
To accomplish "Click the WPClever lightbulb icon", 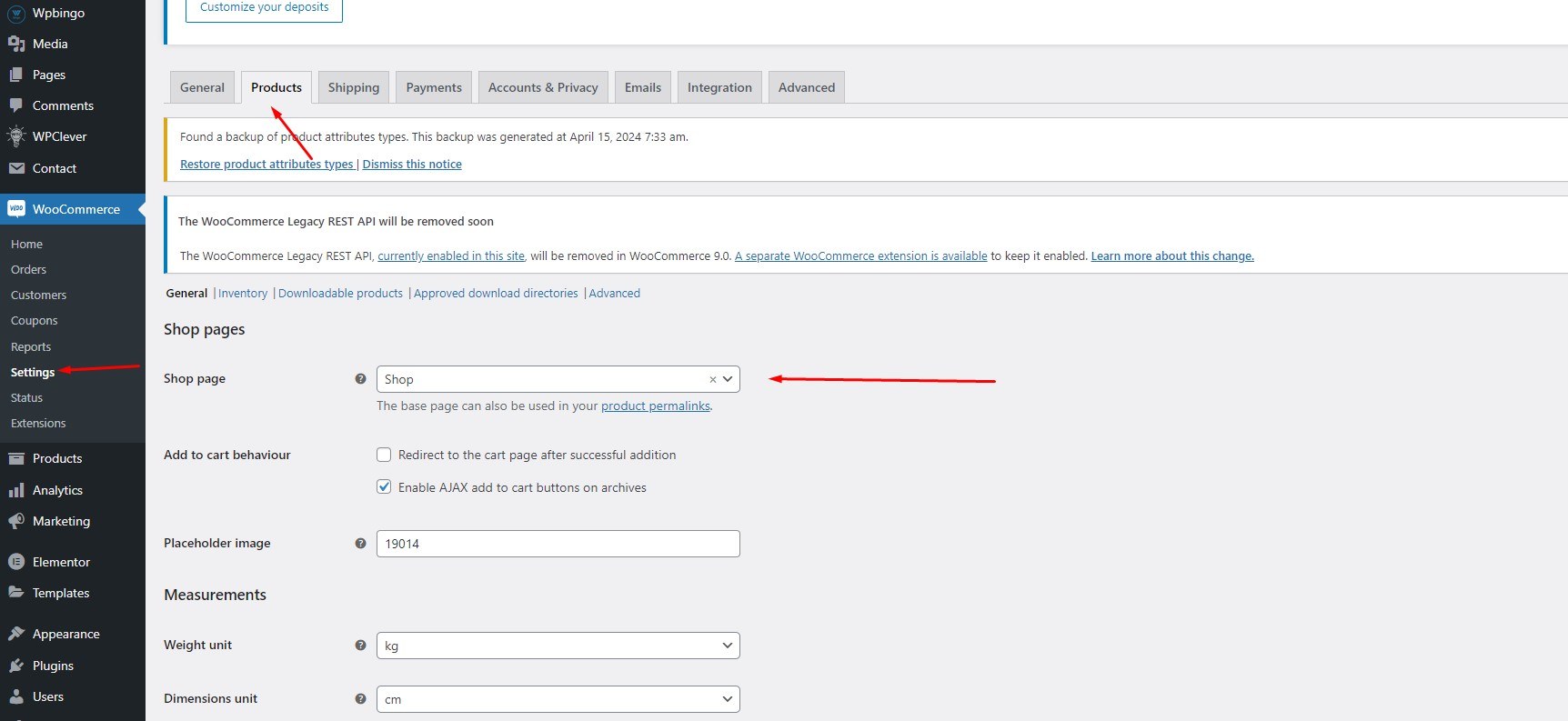I will pyautogui.click(x=16, y=136).
